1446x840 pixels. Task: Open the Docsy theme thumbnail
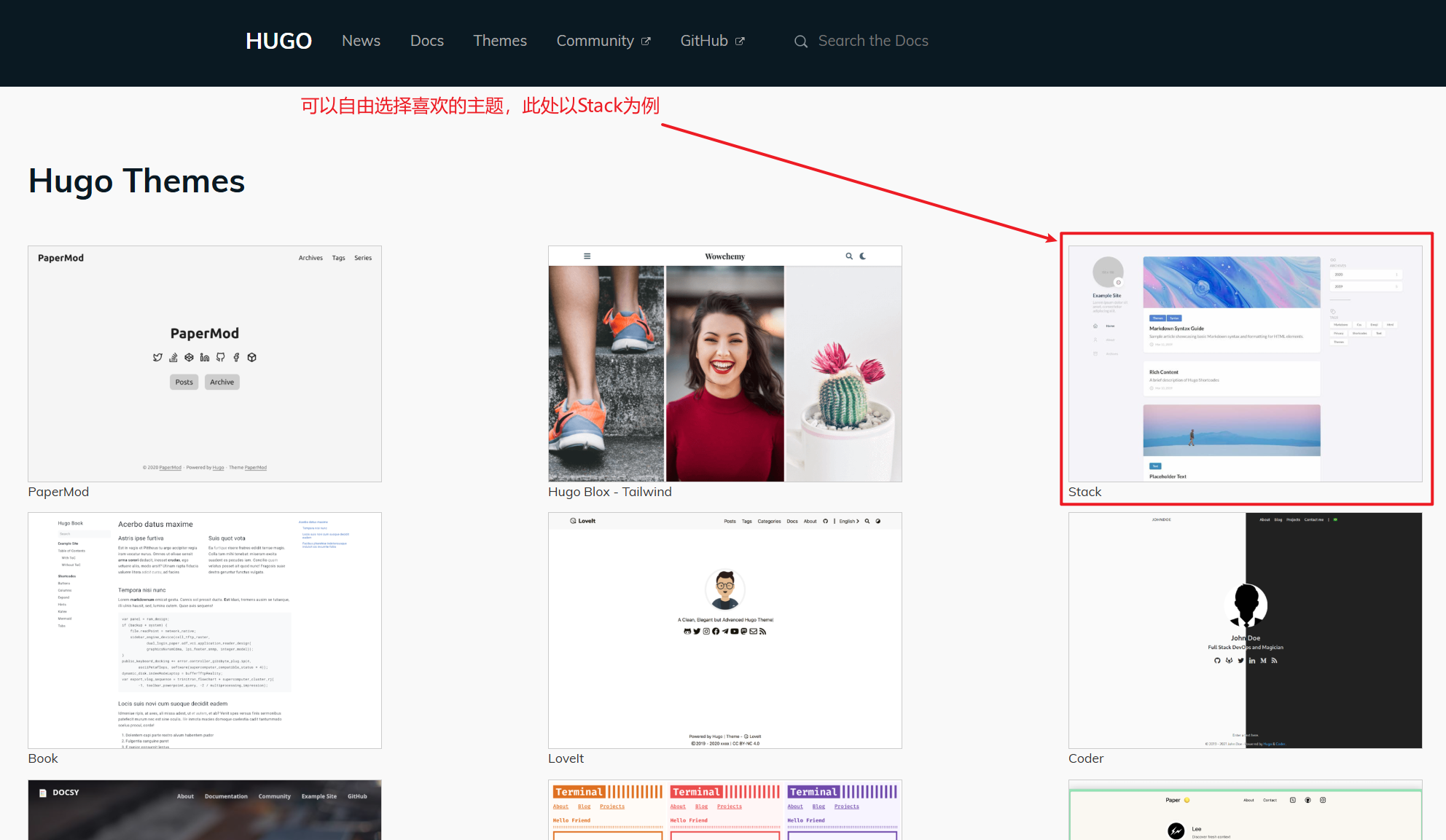204,810
